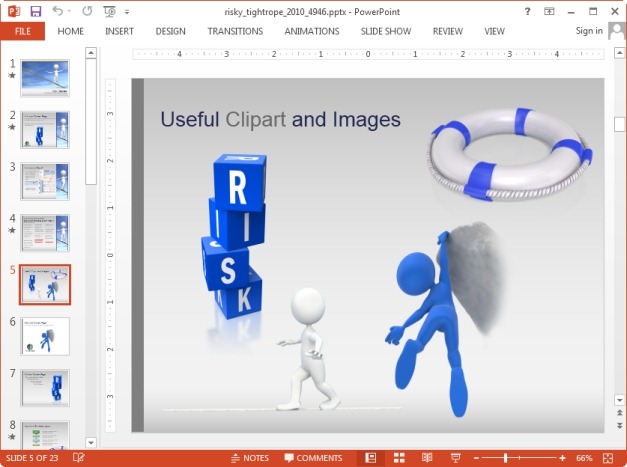Click the Undo arrow icon
627x467 pixels.
coord(58,11)
